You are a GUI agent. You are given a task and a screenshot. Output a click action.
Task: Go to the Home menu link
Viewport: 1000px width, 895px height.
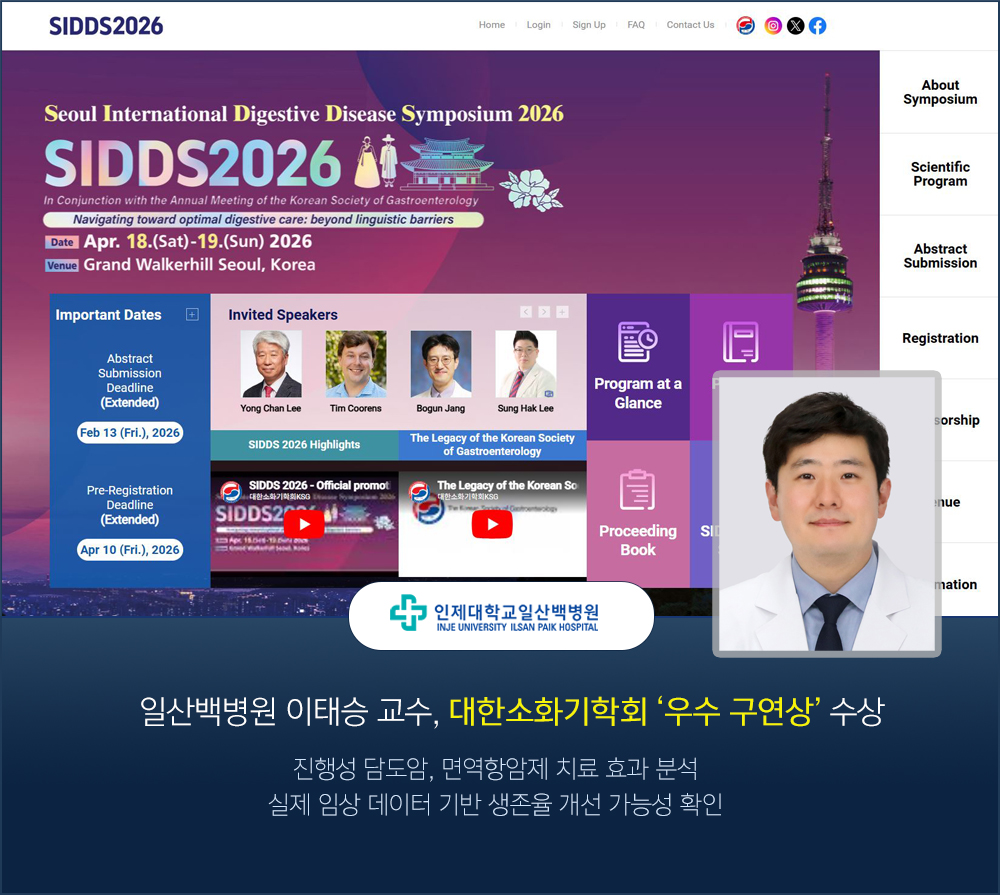tap(492, 25)
